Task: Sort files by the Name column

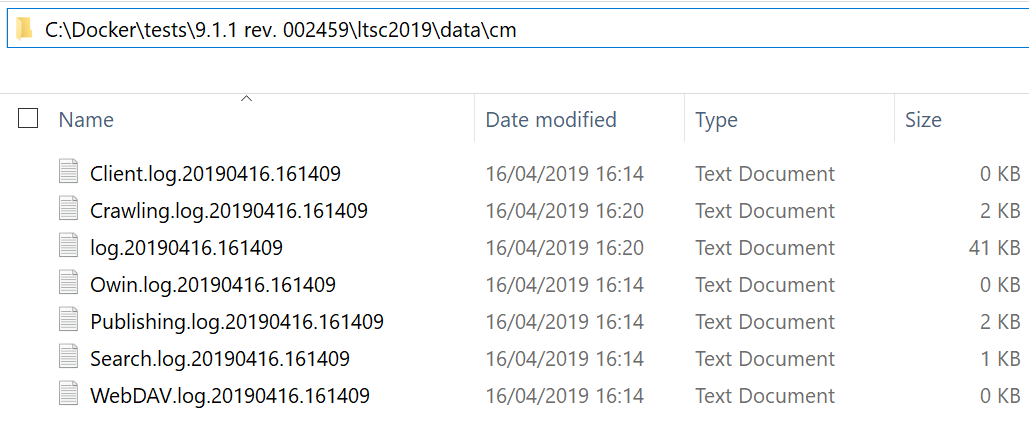Action: [x=86, y=120]
